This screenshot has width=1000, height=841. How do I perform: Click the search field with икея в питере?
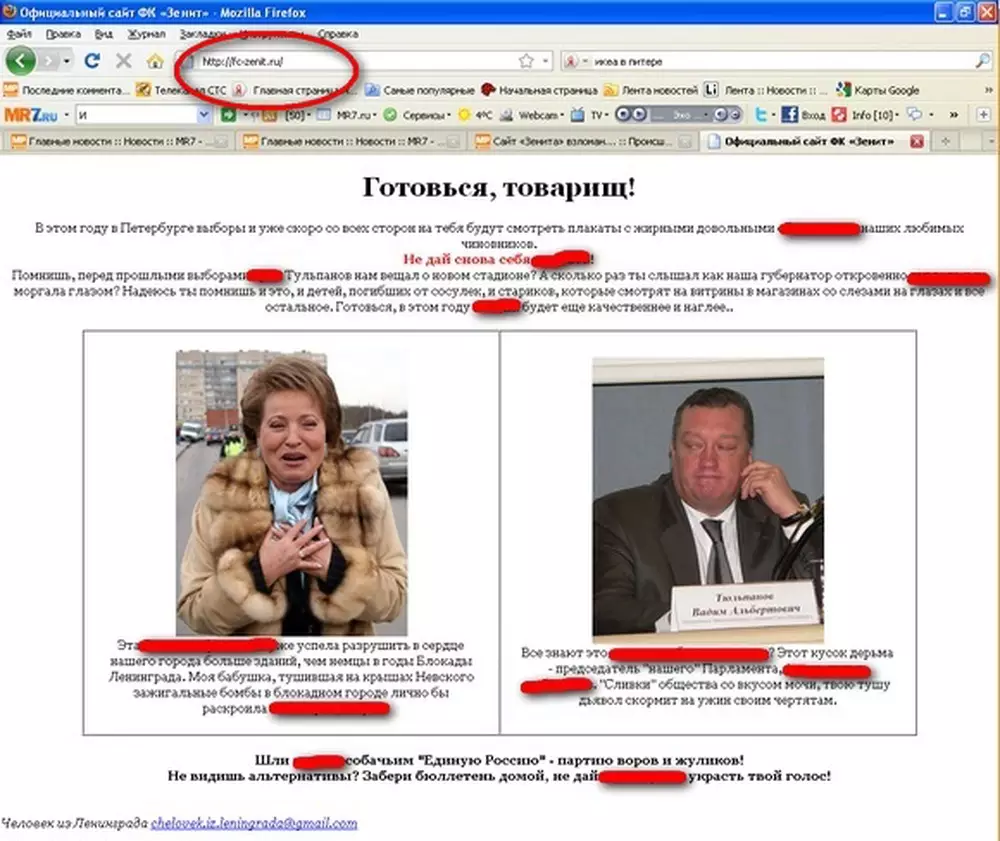[x=770, y=61]
